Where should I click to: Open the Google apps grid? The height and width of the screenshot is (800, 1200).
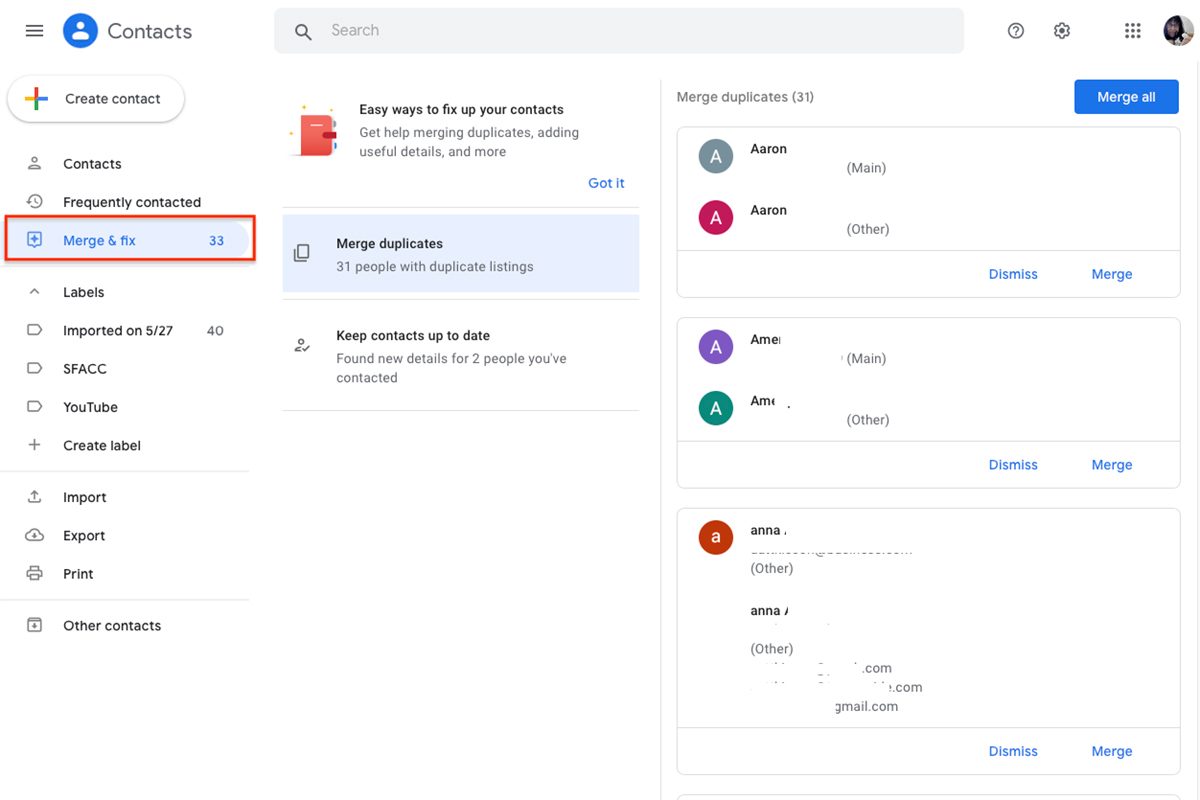pyautogui.click(x=1132, y=31)
